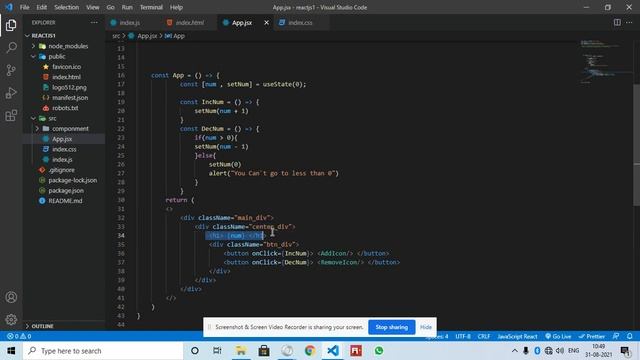Click the split editor right icon
Image resolution: width=640 pixels, height=360 pixels.
[617, 22]
